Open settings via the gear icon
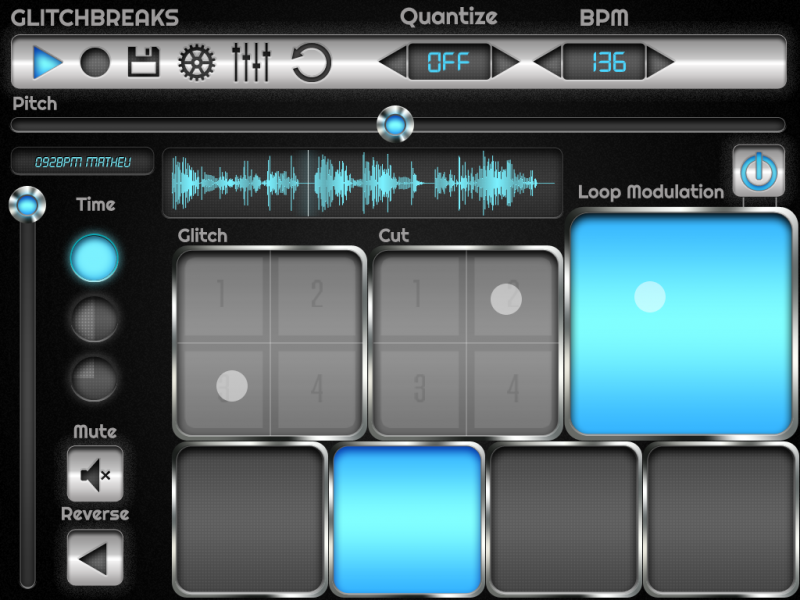Viewport: 800px width, 600px height. point(196,62)
